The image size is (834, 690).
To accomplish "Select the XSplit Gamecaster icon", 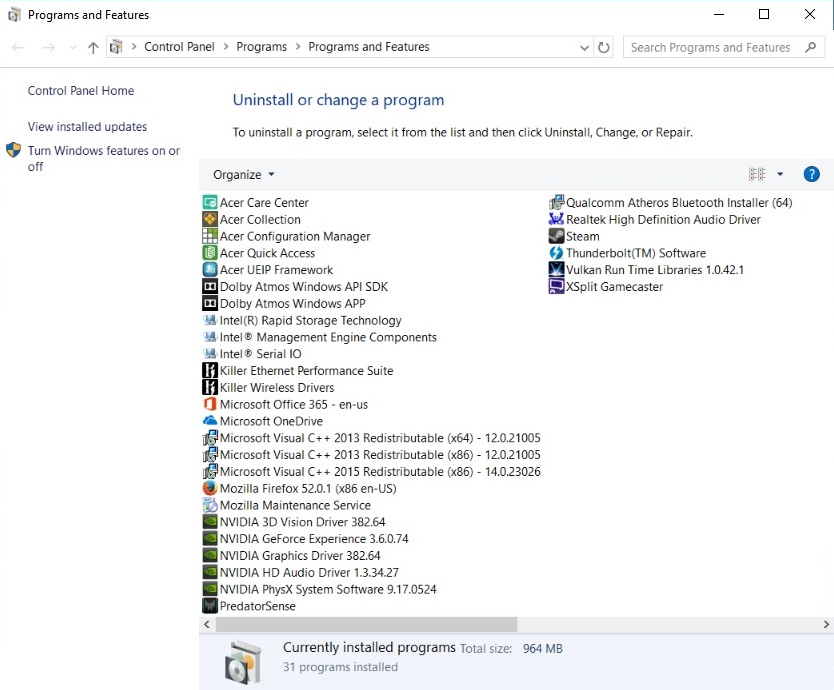I will pos(557,287).
